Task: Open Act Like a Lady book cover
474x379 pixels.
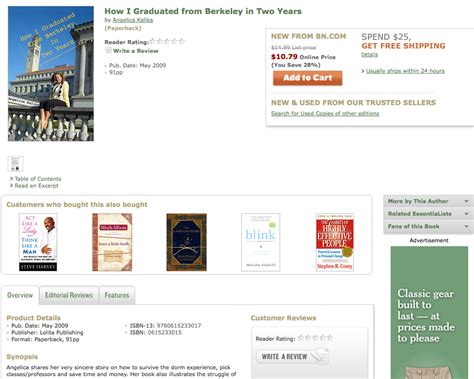Action: point(38,242)
